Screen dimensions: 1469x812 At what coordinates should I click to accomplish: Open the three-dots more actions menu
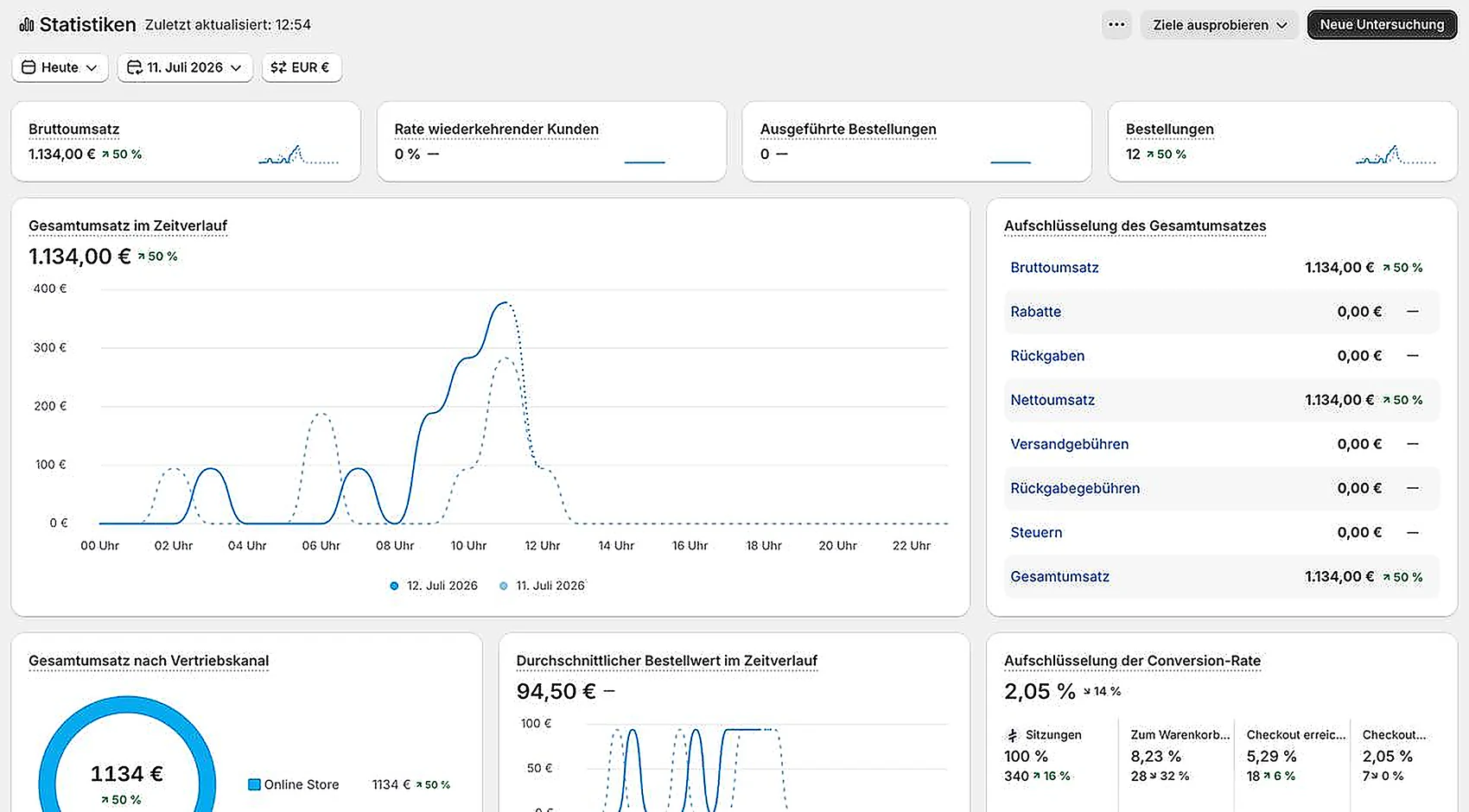1116,24
